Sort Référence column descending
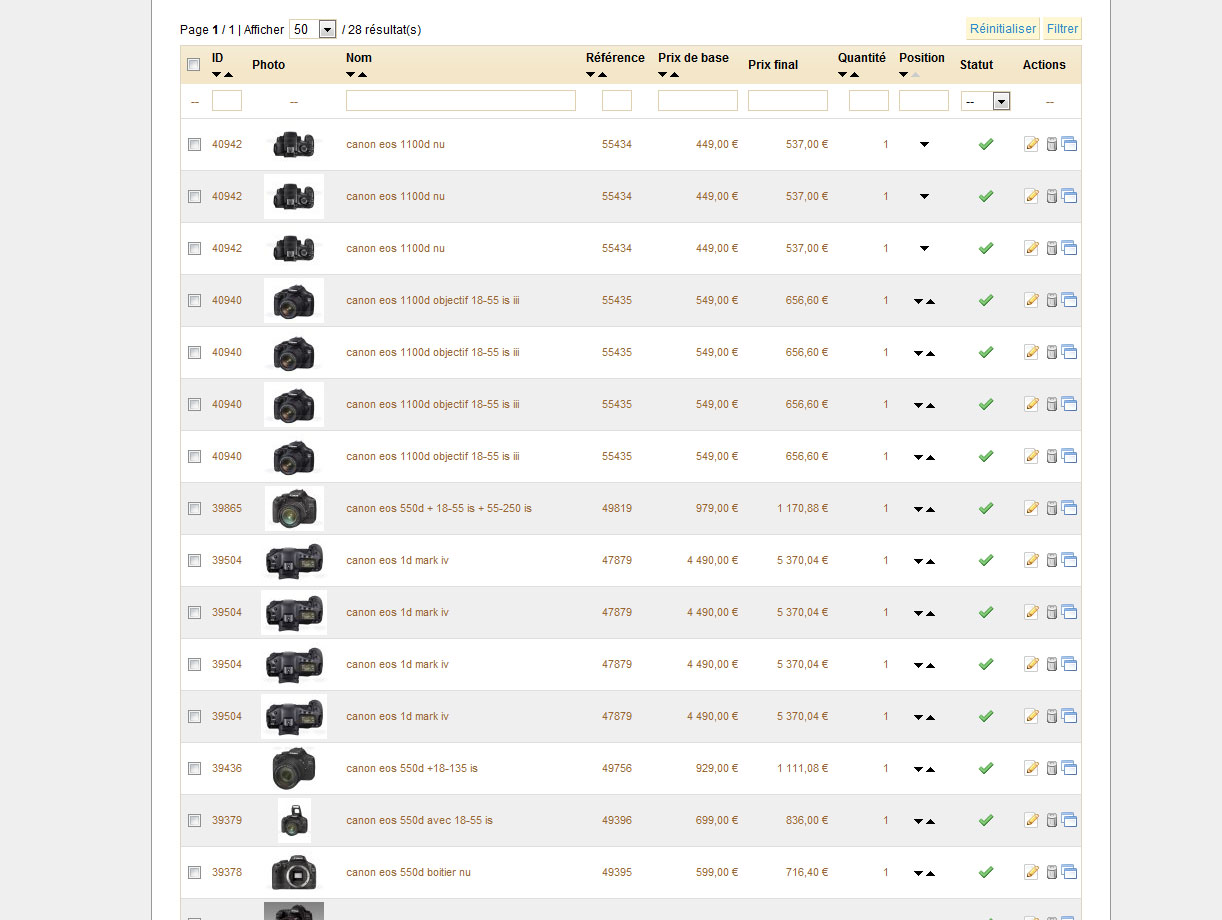This screenshot has width=1222, height=920. (591, 75)
